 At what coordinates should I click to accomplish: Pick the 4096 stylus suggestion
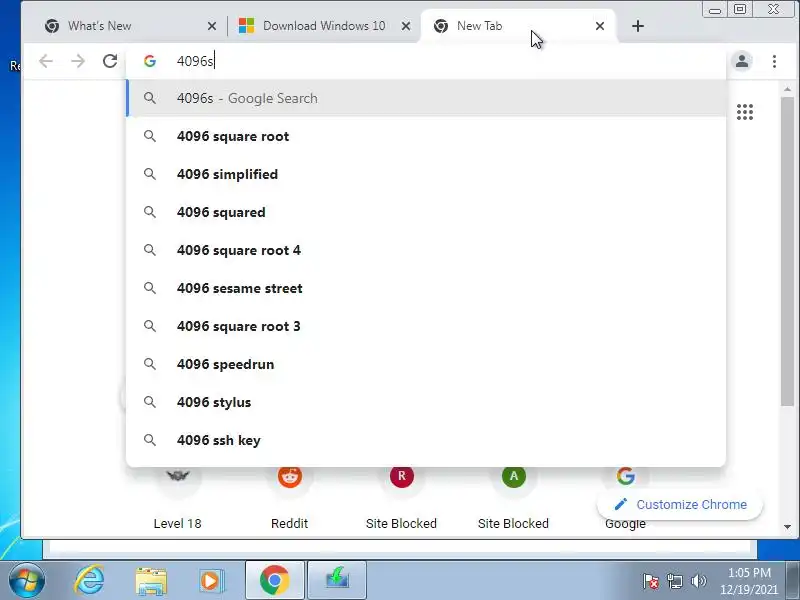tap(426, 402)
